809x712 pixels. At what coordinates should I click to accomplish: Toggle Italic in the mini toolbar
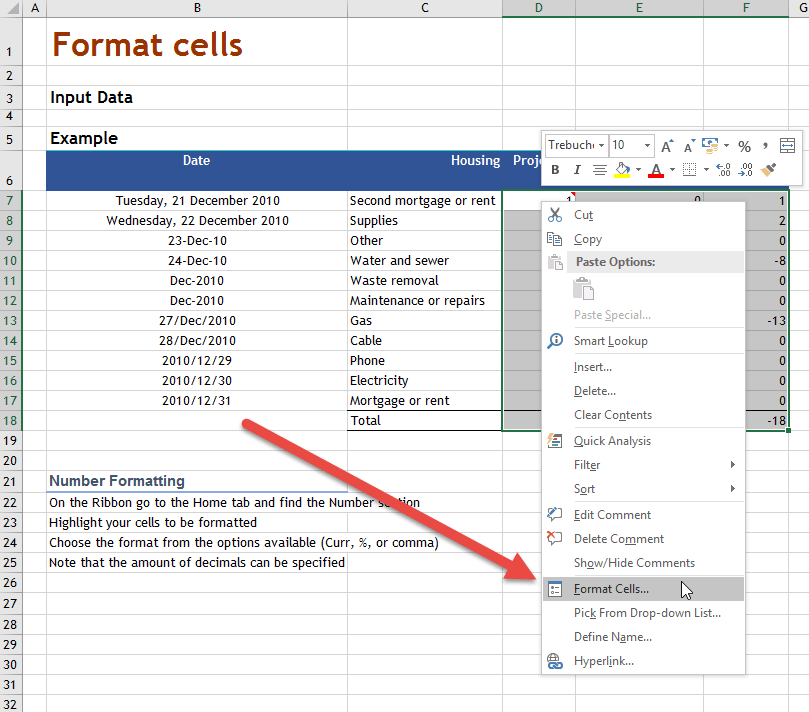[577, 170]
